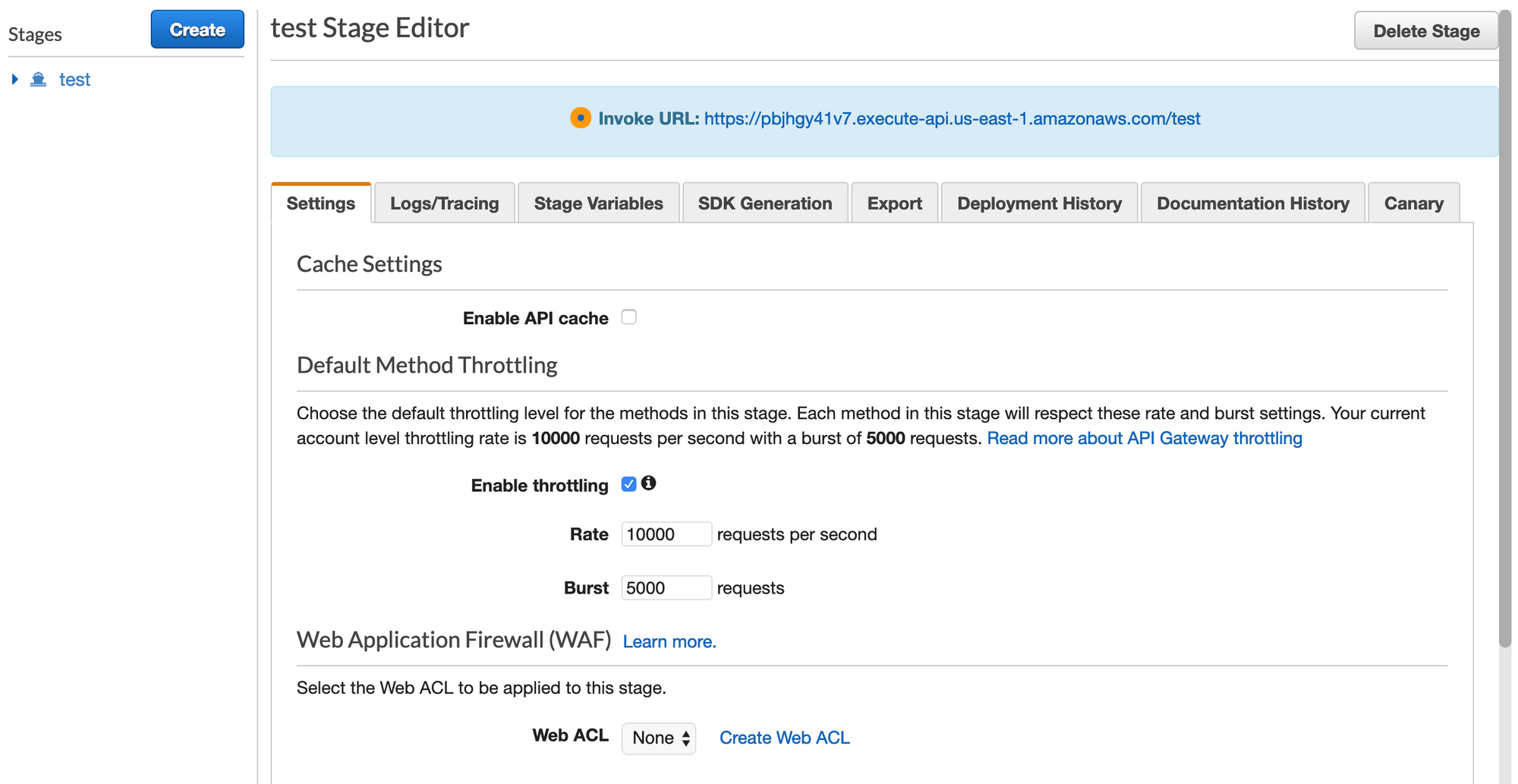
Task: Switch to the Logs/Tracing tab
Action: tap(444, 203)
